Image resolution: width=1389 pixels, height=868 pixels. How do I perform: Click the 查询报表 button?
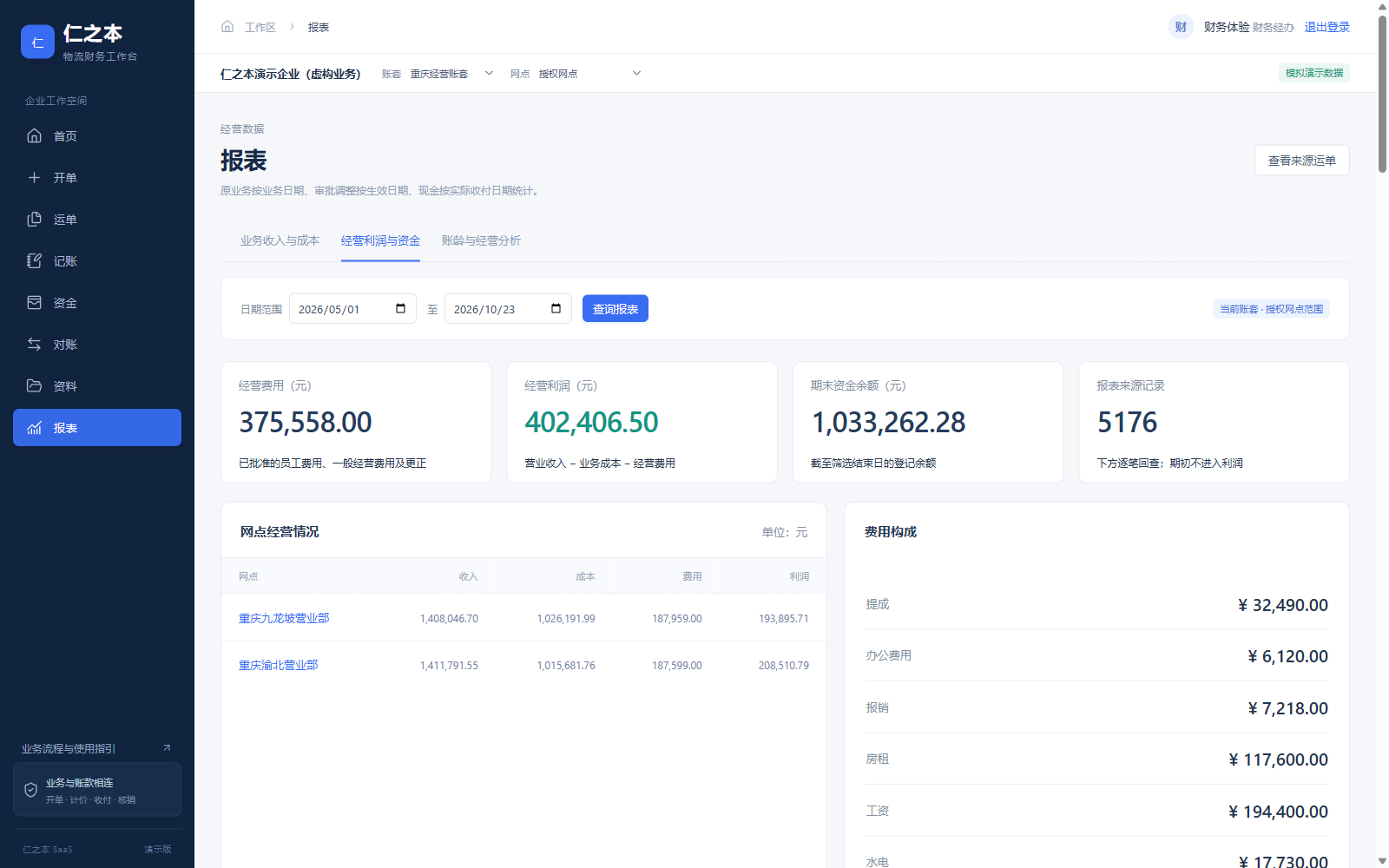(x=616, y=309)
